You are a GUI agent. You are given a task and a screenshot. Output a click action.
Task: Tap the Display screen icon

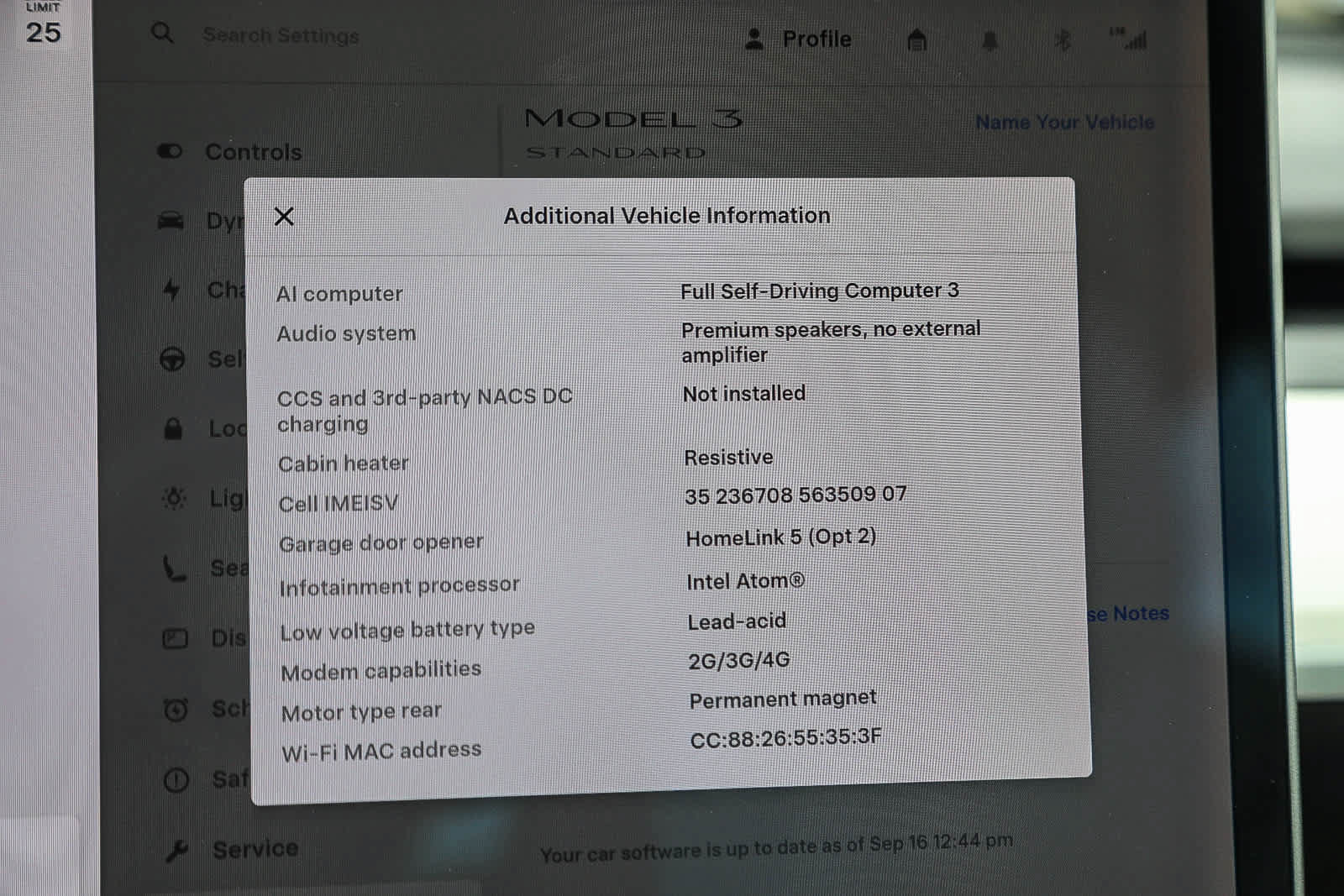[x=175, y=638]
